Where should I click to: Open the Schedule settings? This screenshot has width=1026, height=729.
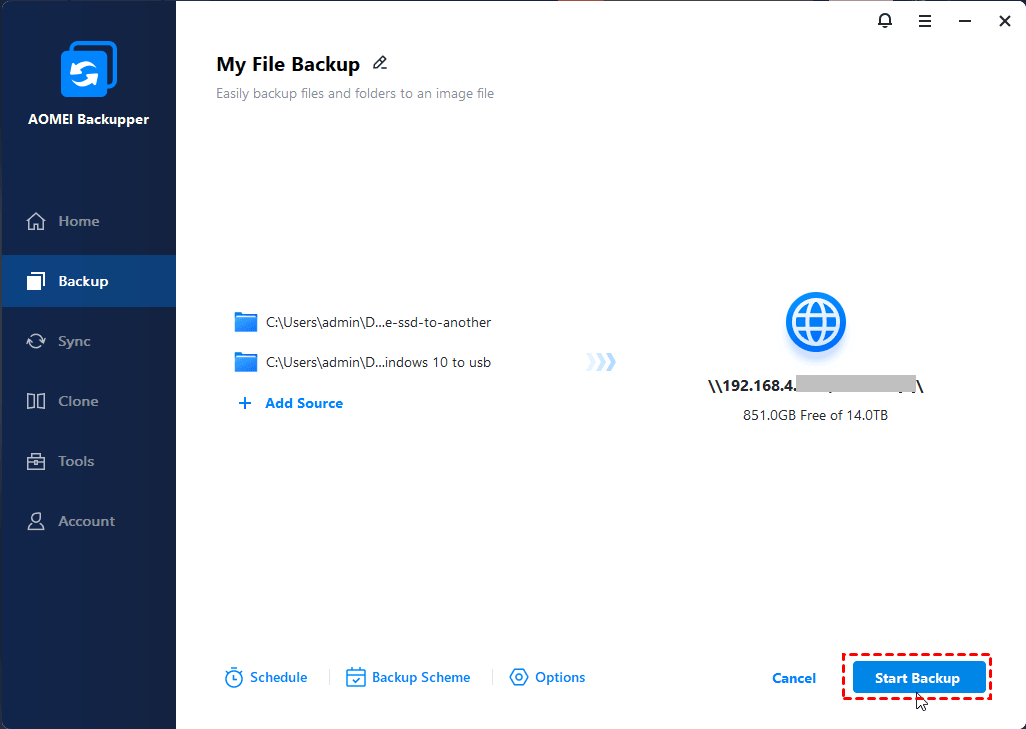tap(278, 677)
